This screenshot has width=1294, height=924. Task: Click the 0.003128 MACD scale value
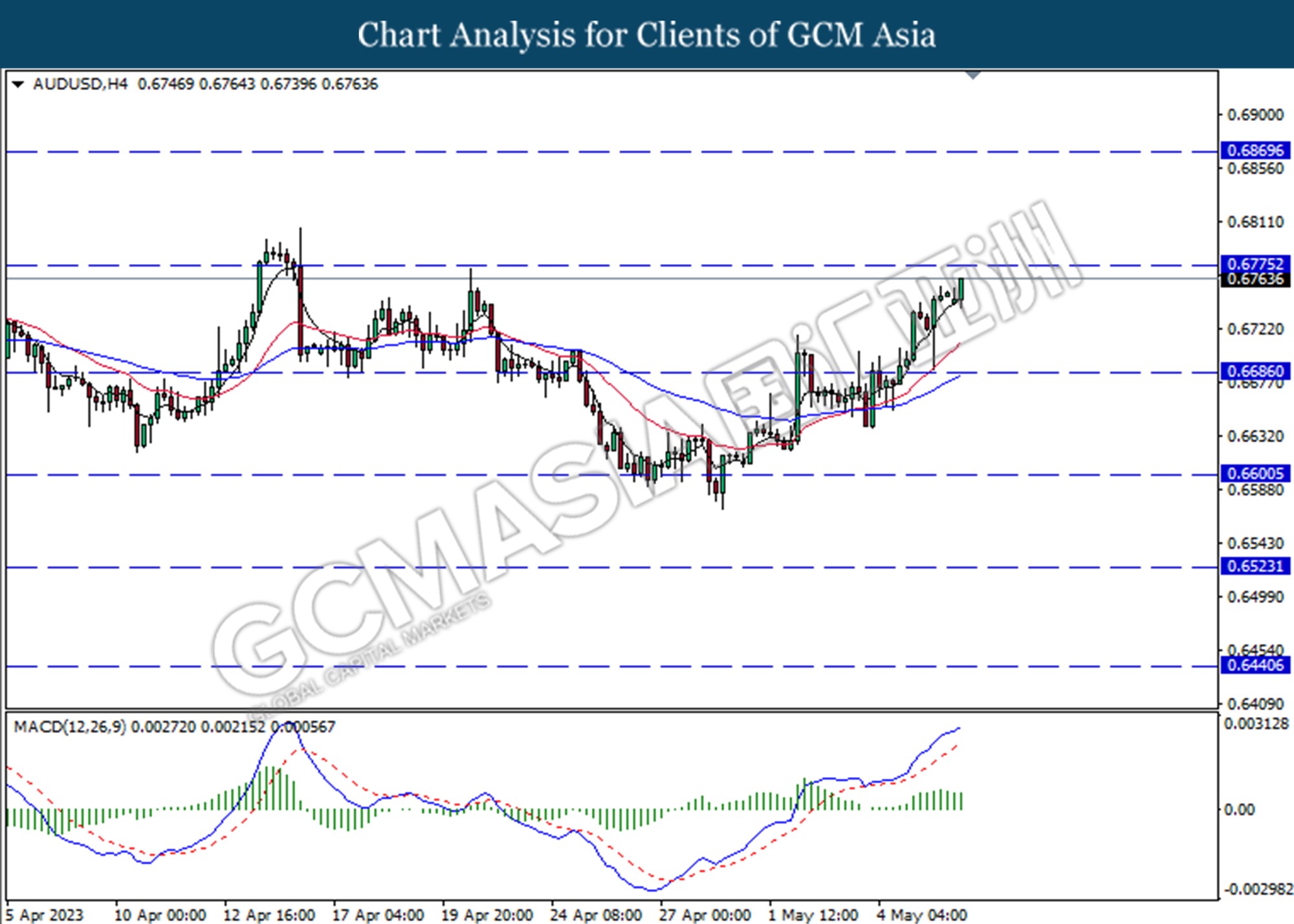click(1256, 723)
